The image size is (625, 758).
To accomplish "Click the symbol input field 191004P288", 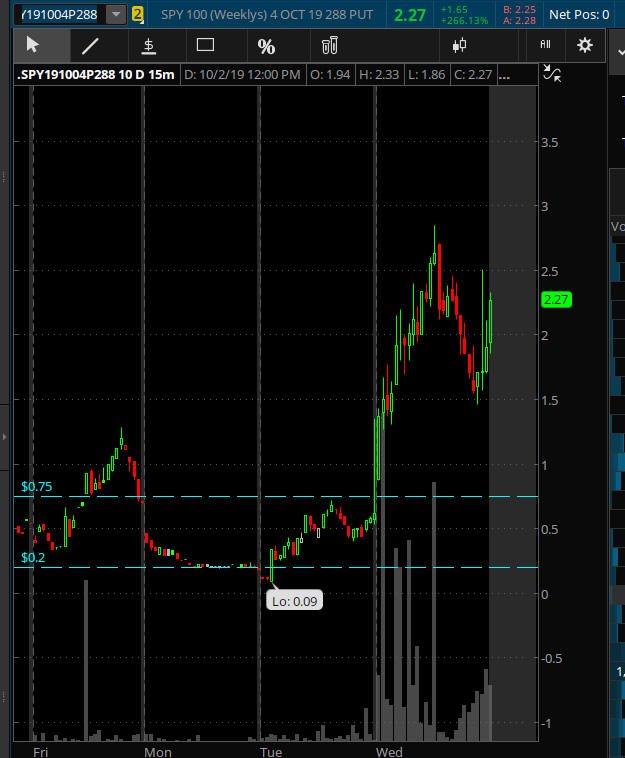I will [x=59, y=15].
